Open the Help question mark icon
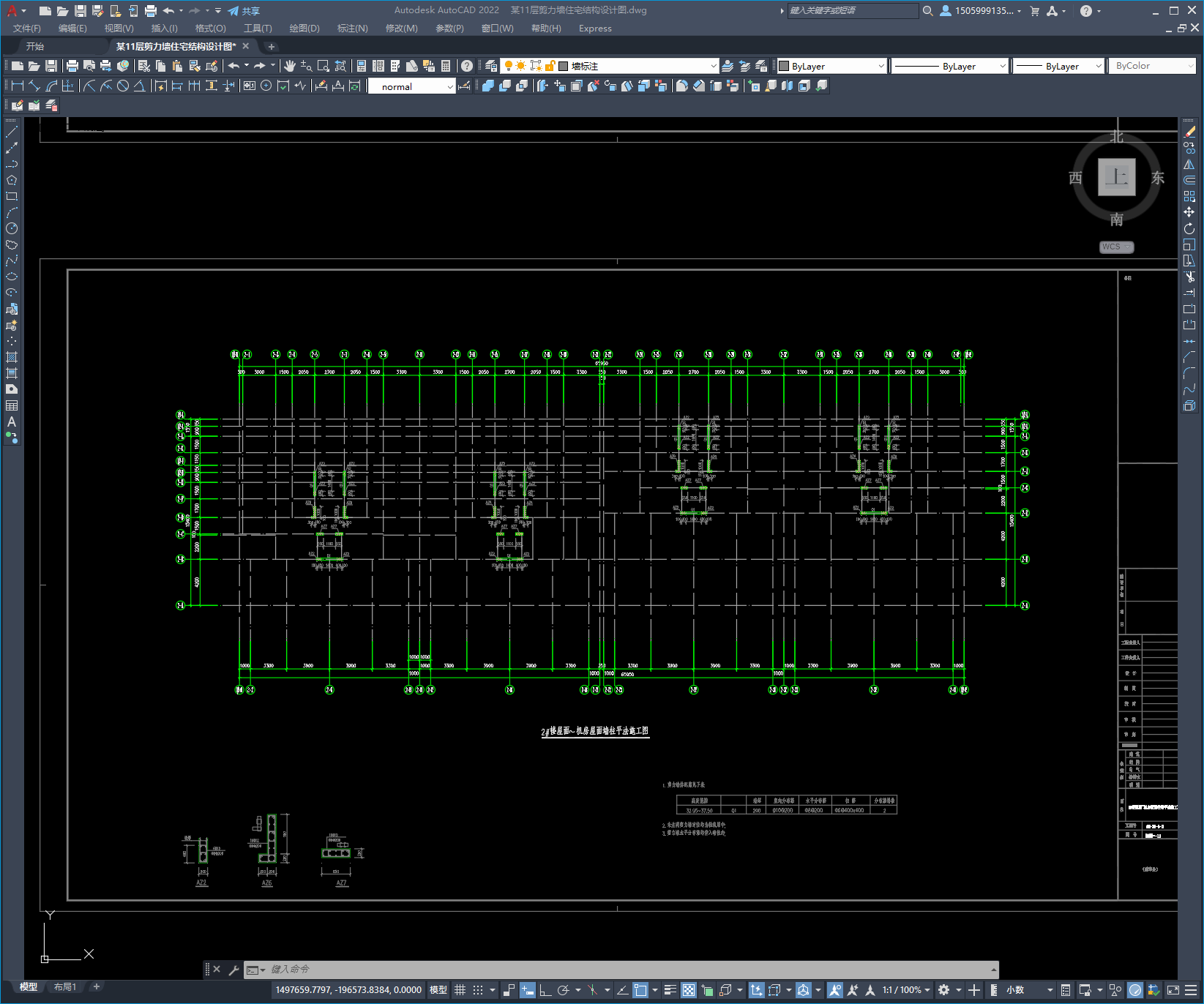The image size is (1204, 1004). click(x=467, y=66)
